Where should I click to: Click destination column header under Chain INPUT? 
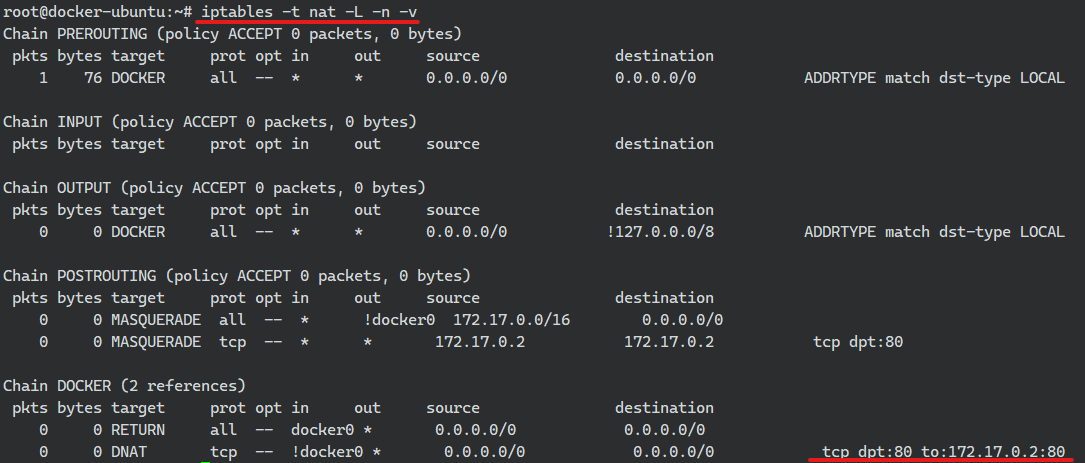click(x=664, y=143)
